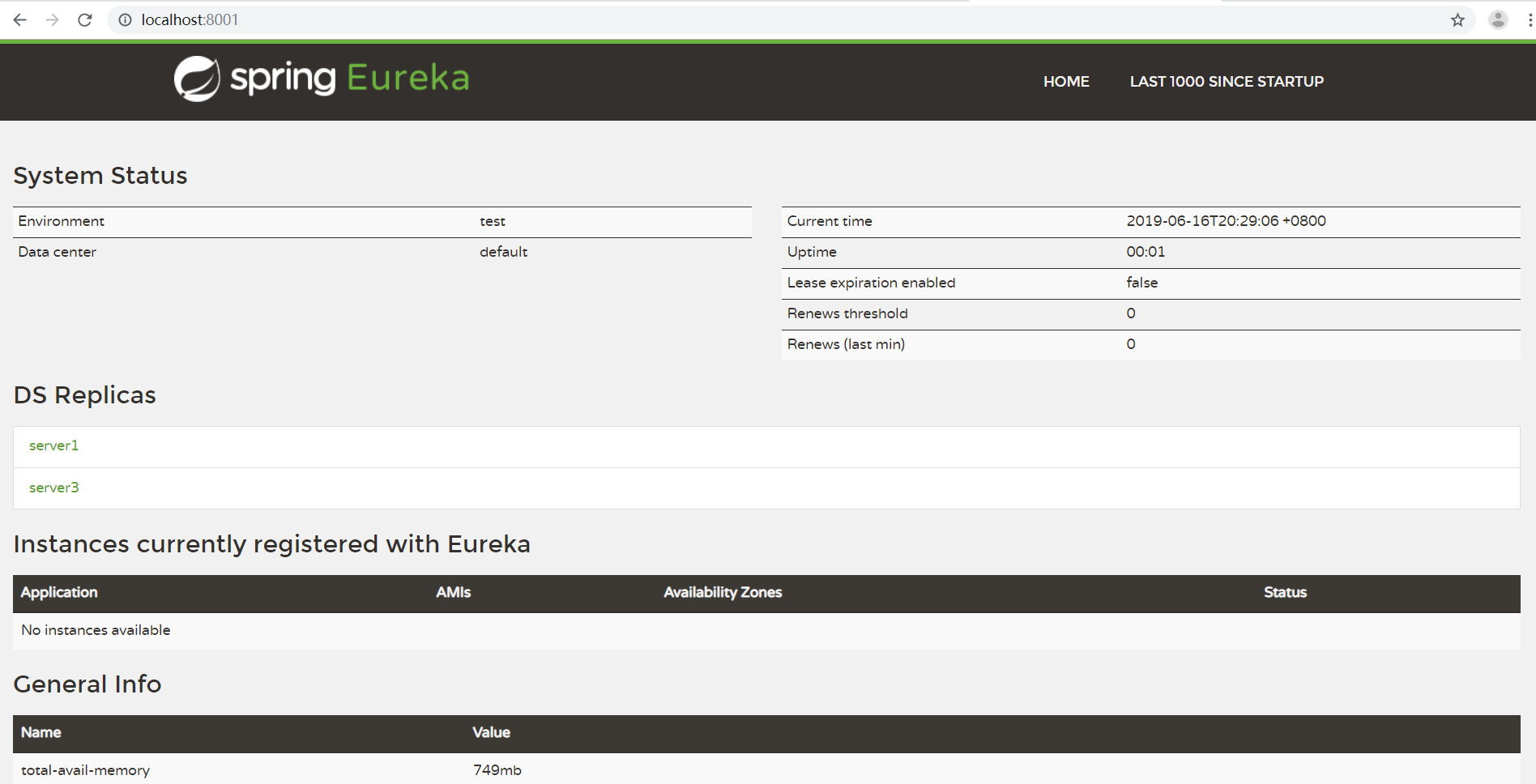1536x784 pixels.
Task: Select the Current time label
Action: pos(830,221)
